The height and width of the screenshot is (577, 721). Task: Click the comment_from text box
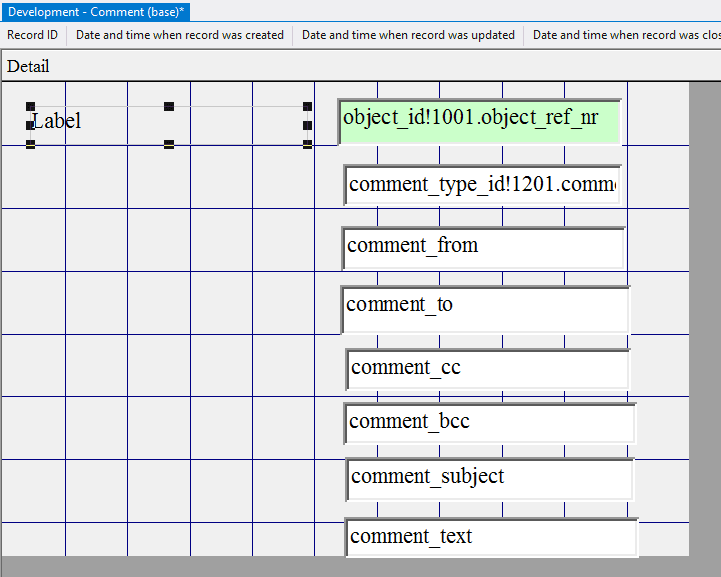click(x=483, y=248)
